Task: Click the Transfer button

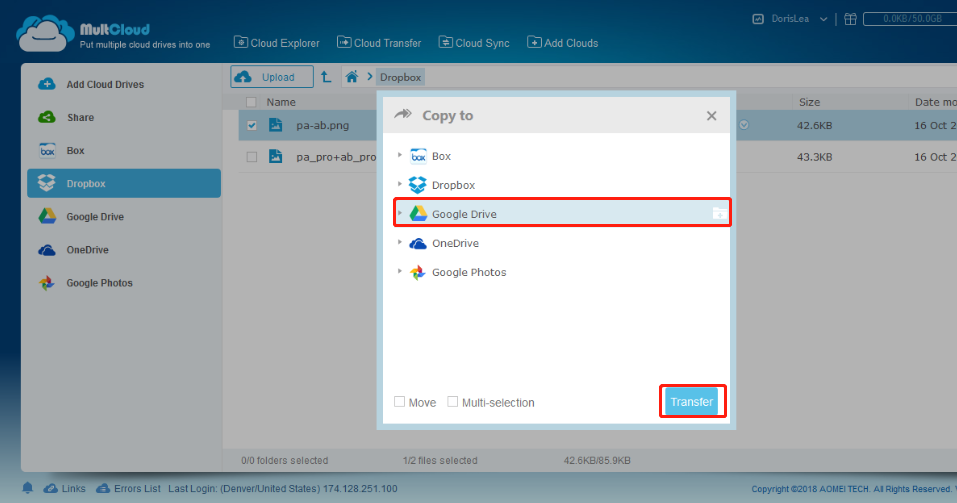Action: coord(692,402)
